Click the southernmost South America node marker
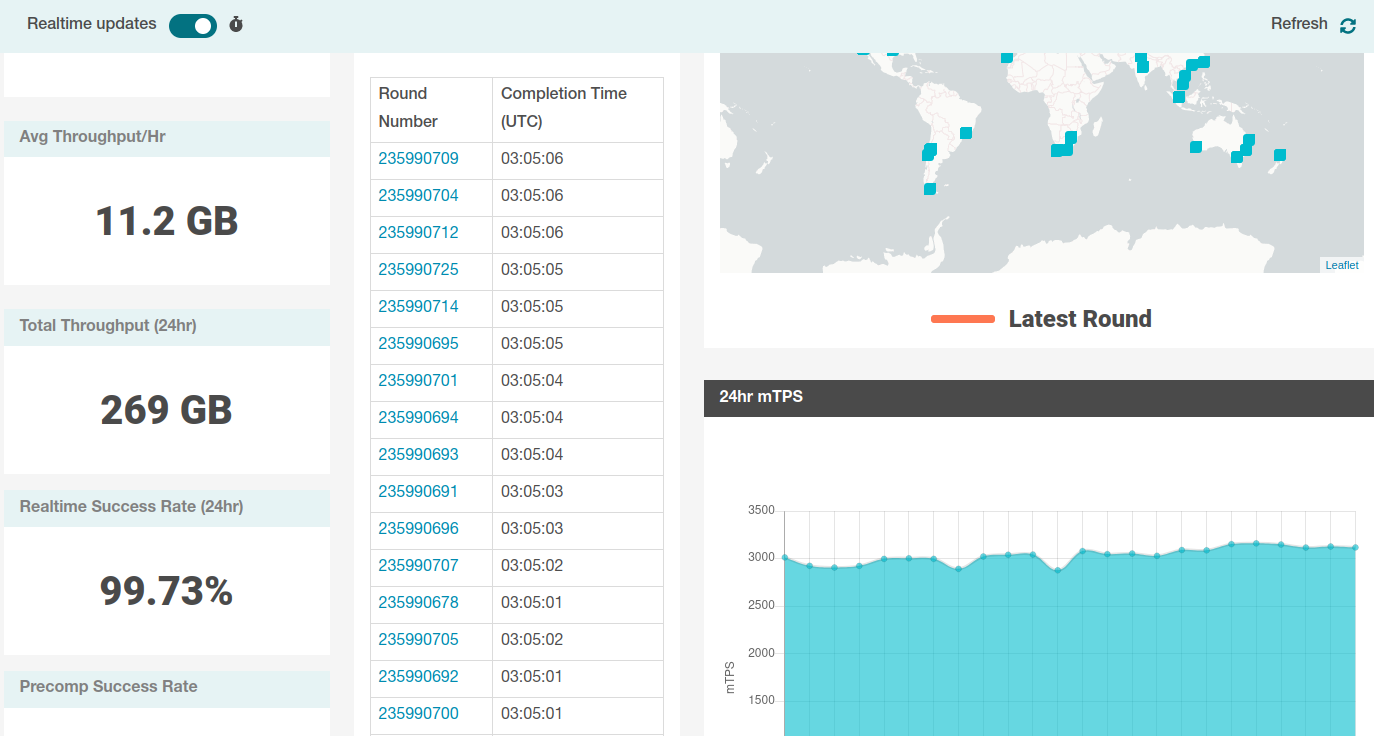 (x=929, y=189)
